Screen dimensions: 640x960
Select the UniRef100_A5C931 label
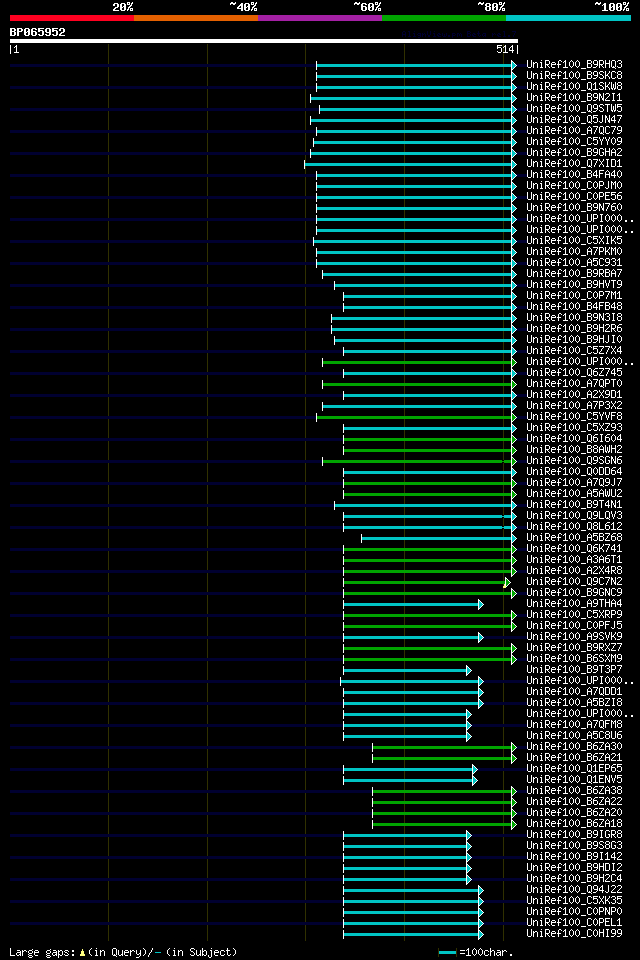coord(574,263)
